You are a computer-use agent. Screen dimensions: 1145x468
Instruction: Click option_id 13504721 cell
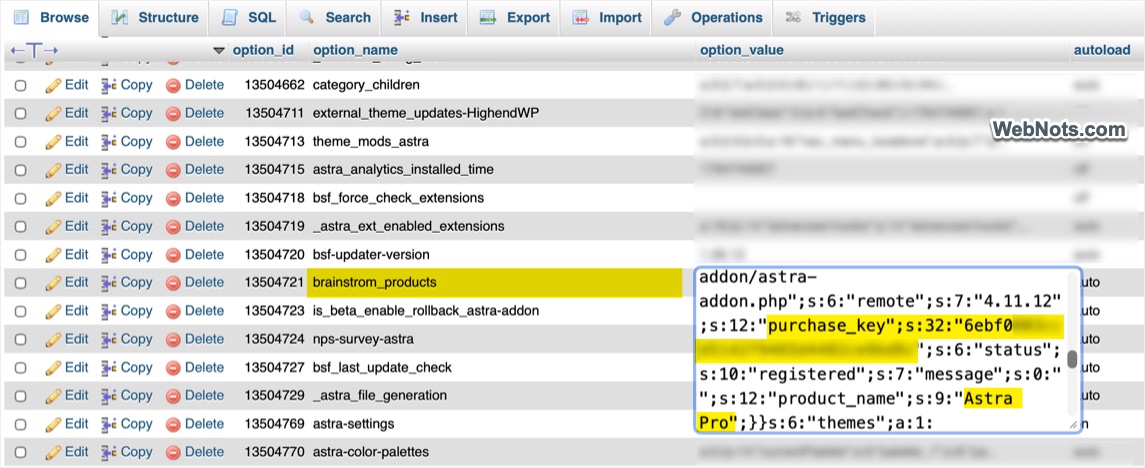tap(275, 283)
